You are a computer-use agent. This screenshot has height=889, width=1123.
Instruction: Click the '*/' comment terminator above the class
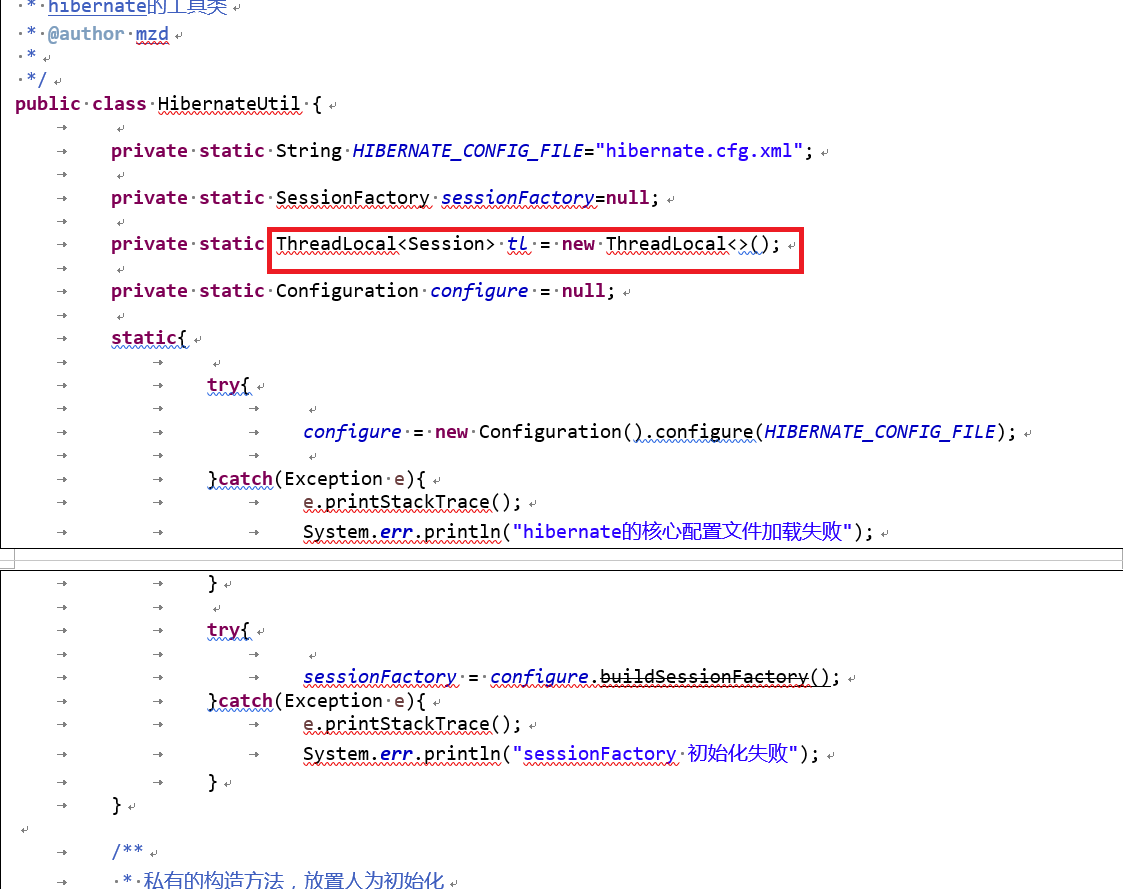[36, 80]
